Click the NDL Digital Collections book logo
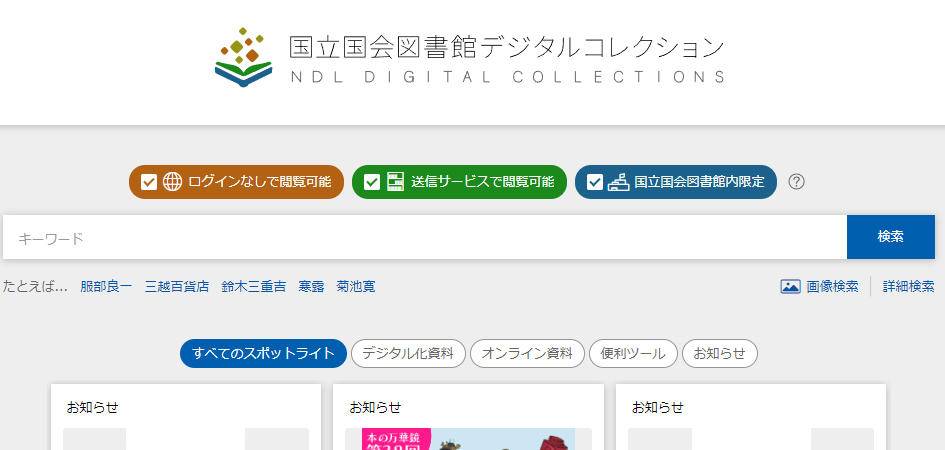This screenshot has height=450, width=945. point(243,57)
